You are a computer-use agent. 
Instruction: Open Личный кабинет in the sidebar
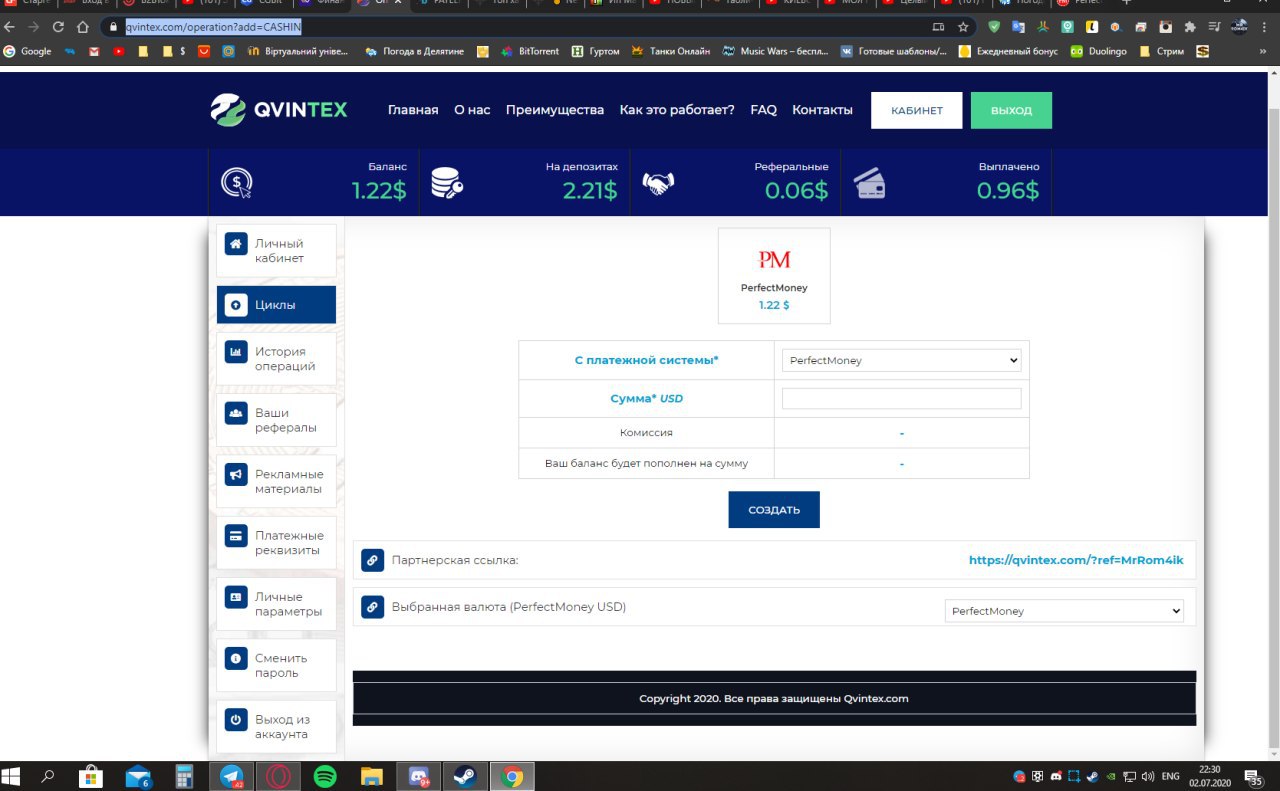[277, 251]
